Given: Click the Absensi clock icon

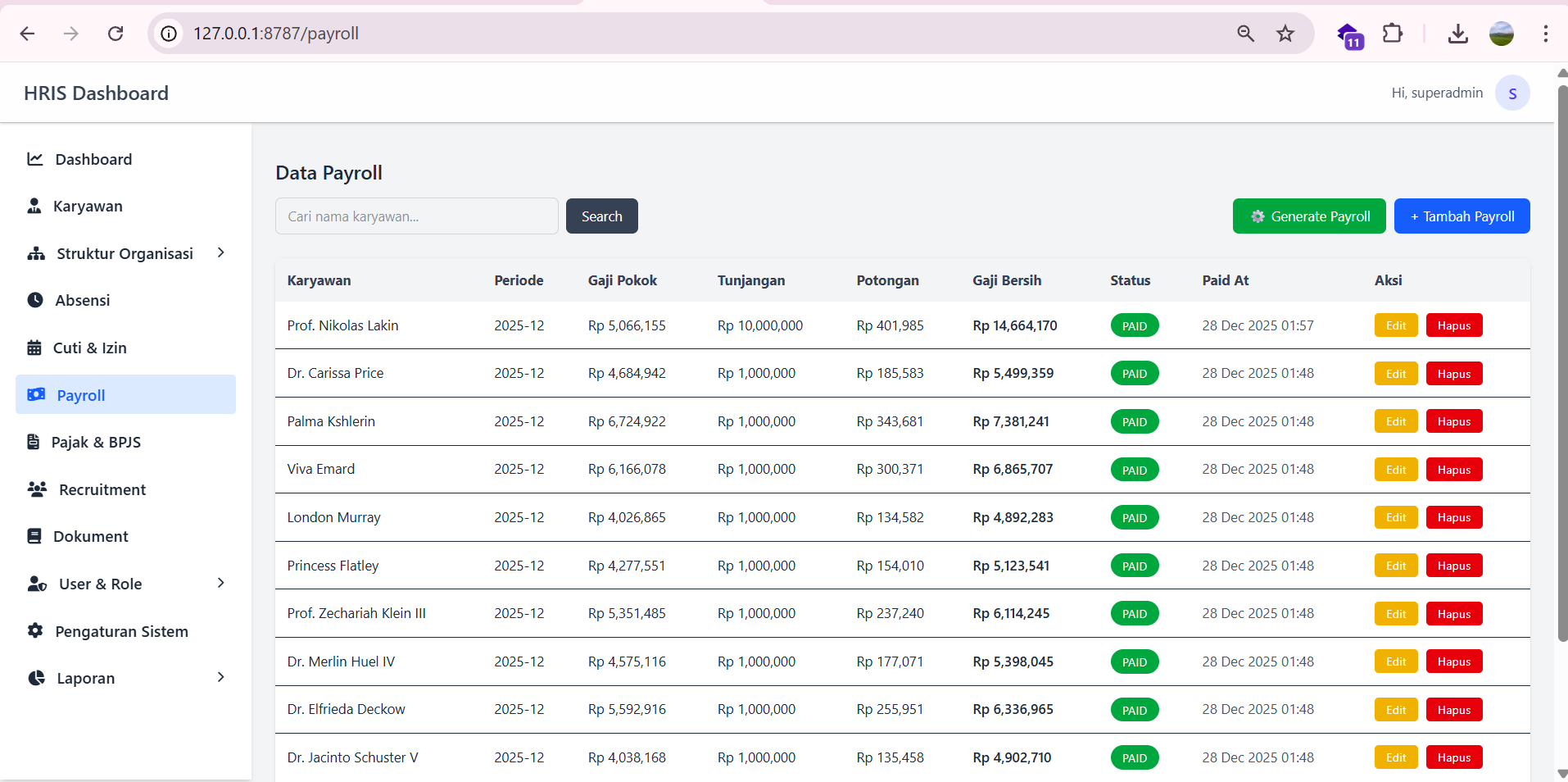Looking at the screenshot, I should pyautogui.click(x=35, y=300).
